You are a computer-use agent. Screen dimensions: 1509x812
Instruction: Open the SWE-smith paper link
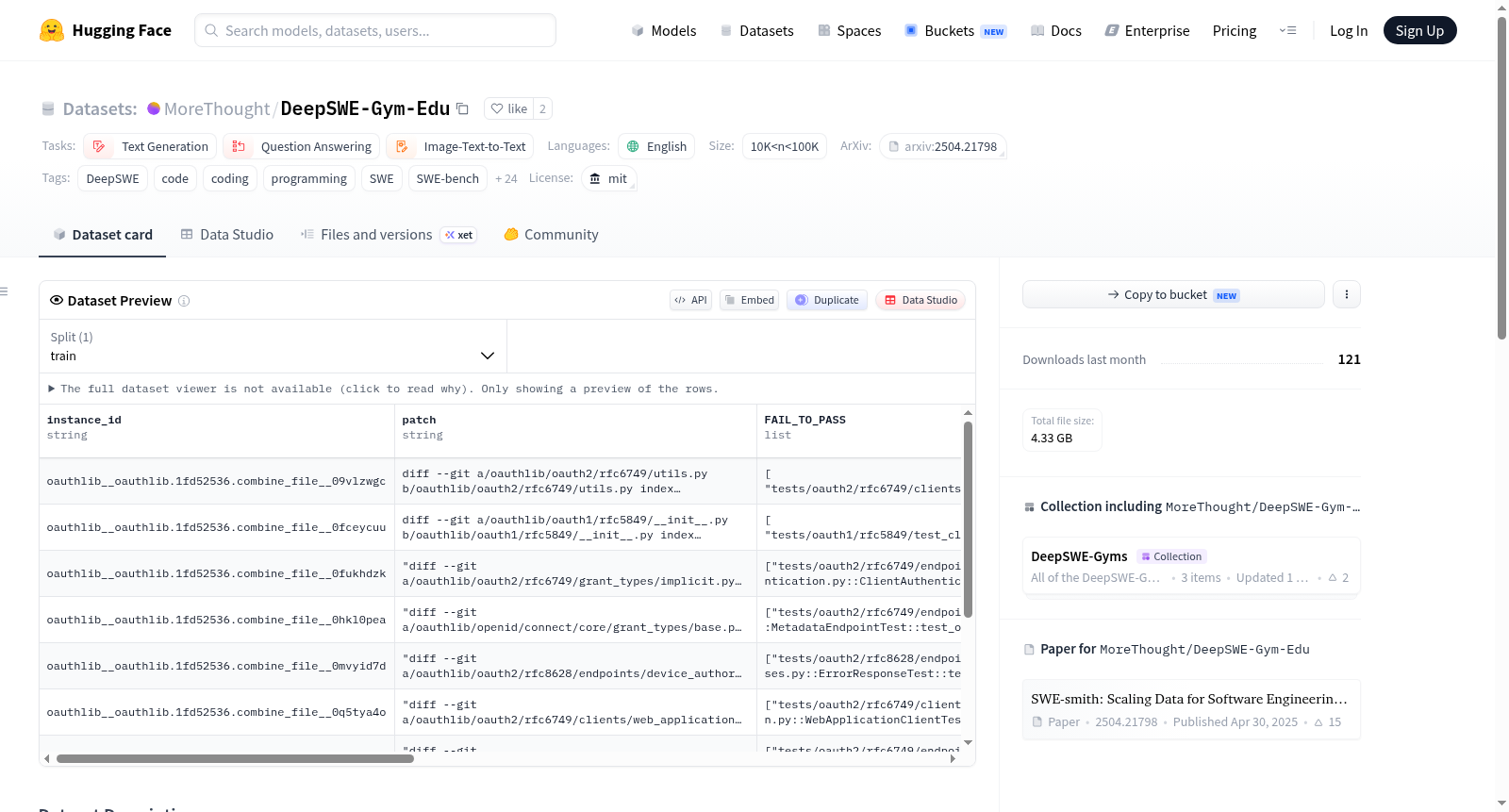click(1191, 709)
